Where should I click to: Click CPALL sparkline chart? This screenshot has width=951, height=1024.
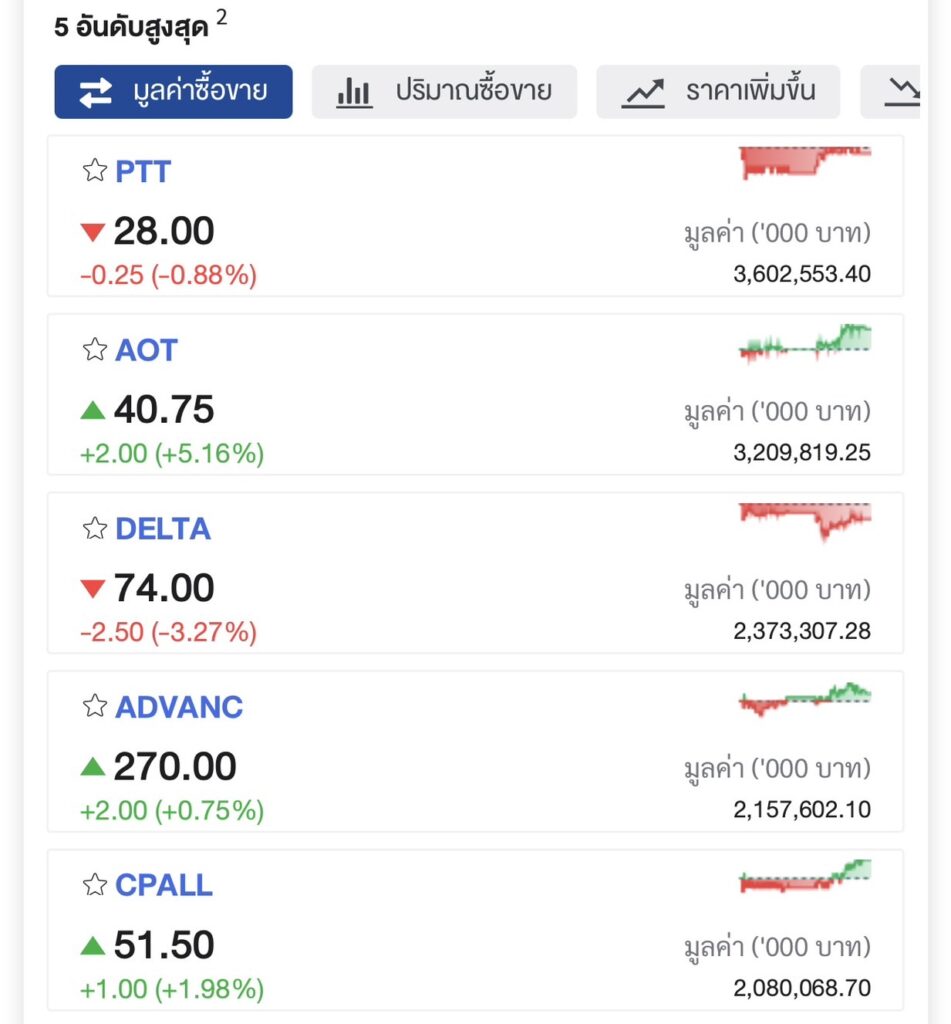[804, 876]
